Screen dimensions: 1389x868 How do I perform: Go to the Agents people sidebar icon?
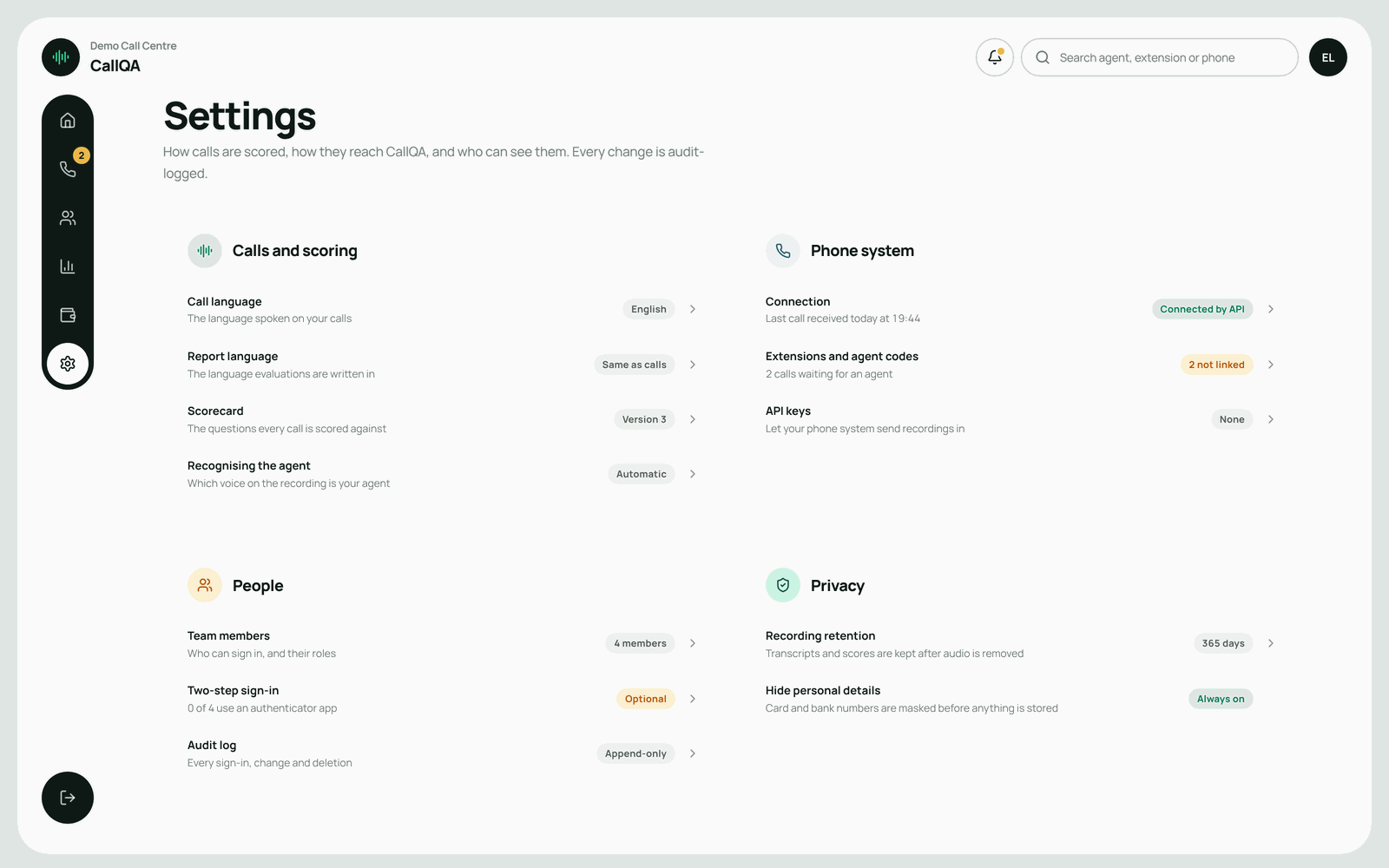tap(68, 218)
